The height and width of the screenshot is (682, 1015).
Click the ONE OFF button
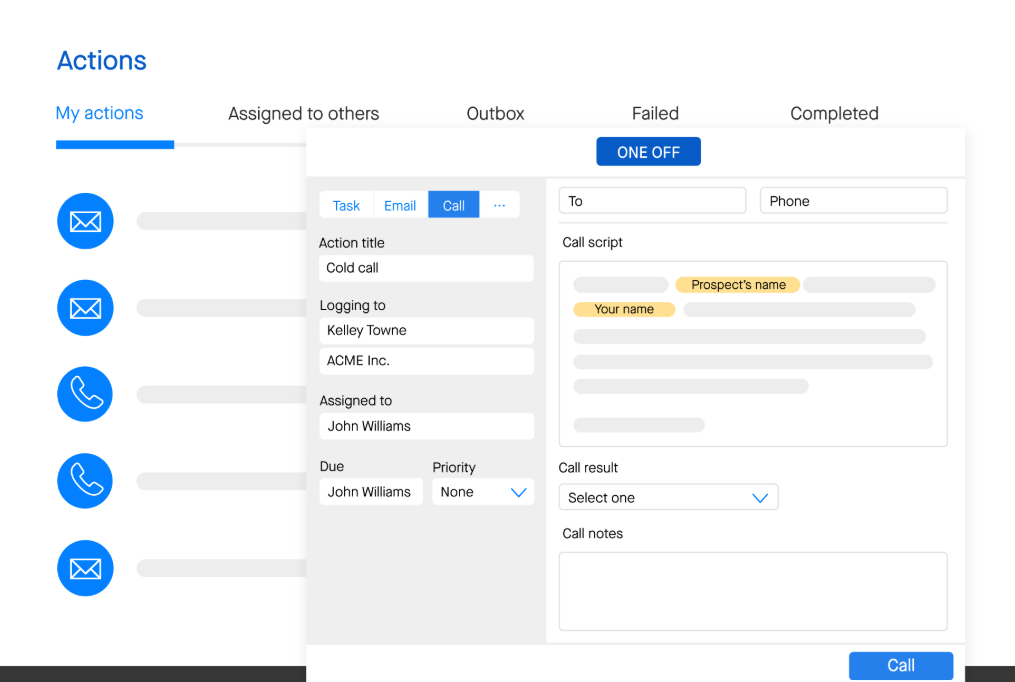(648, 151)
